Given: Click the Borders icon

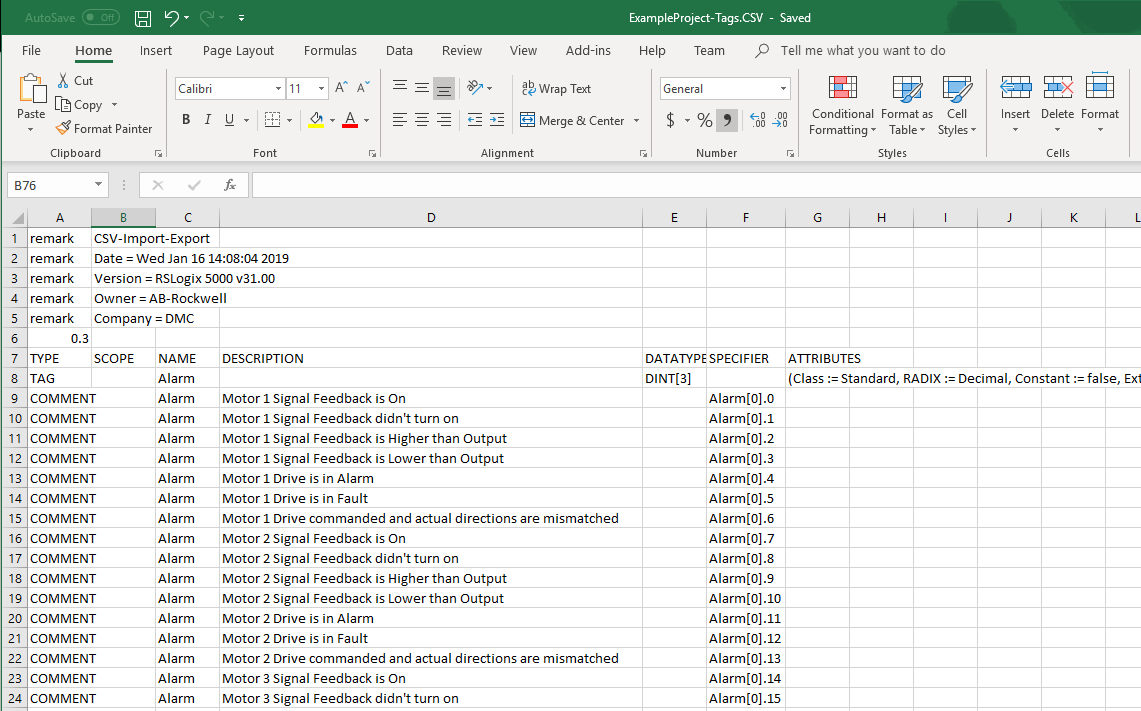Looking at the screenshot, I should 272,119.
